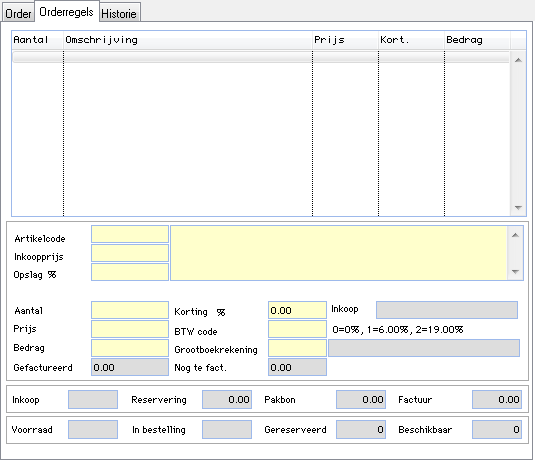Open the Historie tab
This screenshot has height=461, width=535.
(x=119, y=14)
